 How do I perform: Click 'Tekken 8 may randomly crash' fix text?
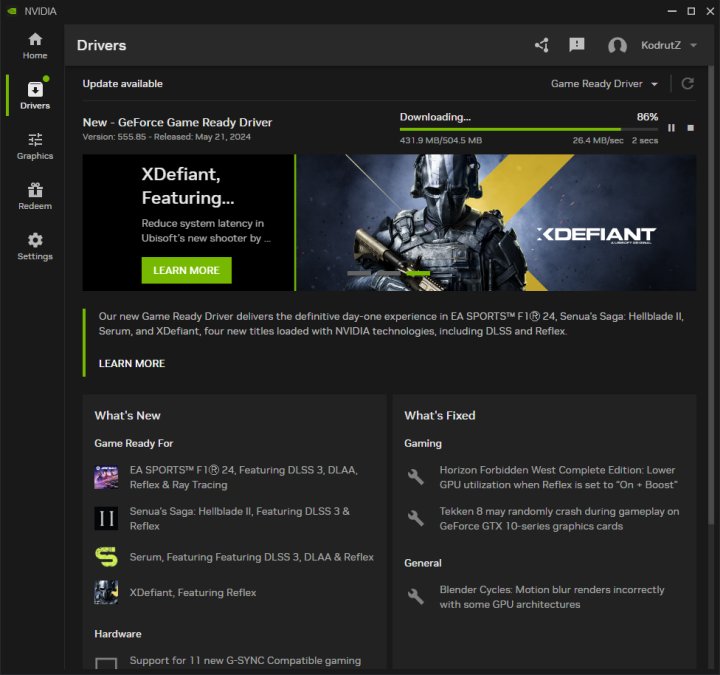point(559,518)
